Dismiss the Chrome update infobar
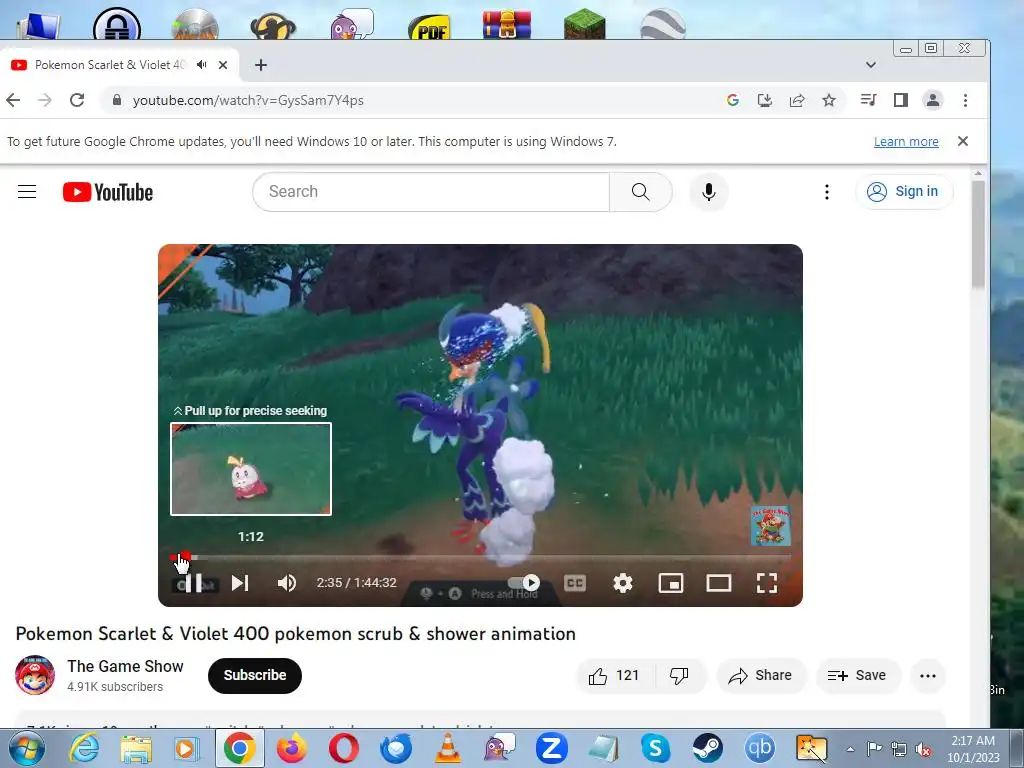Image resolution: width=1024 pixels, height=768 pixels. click(963, 141)
